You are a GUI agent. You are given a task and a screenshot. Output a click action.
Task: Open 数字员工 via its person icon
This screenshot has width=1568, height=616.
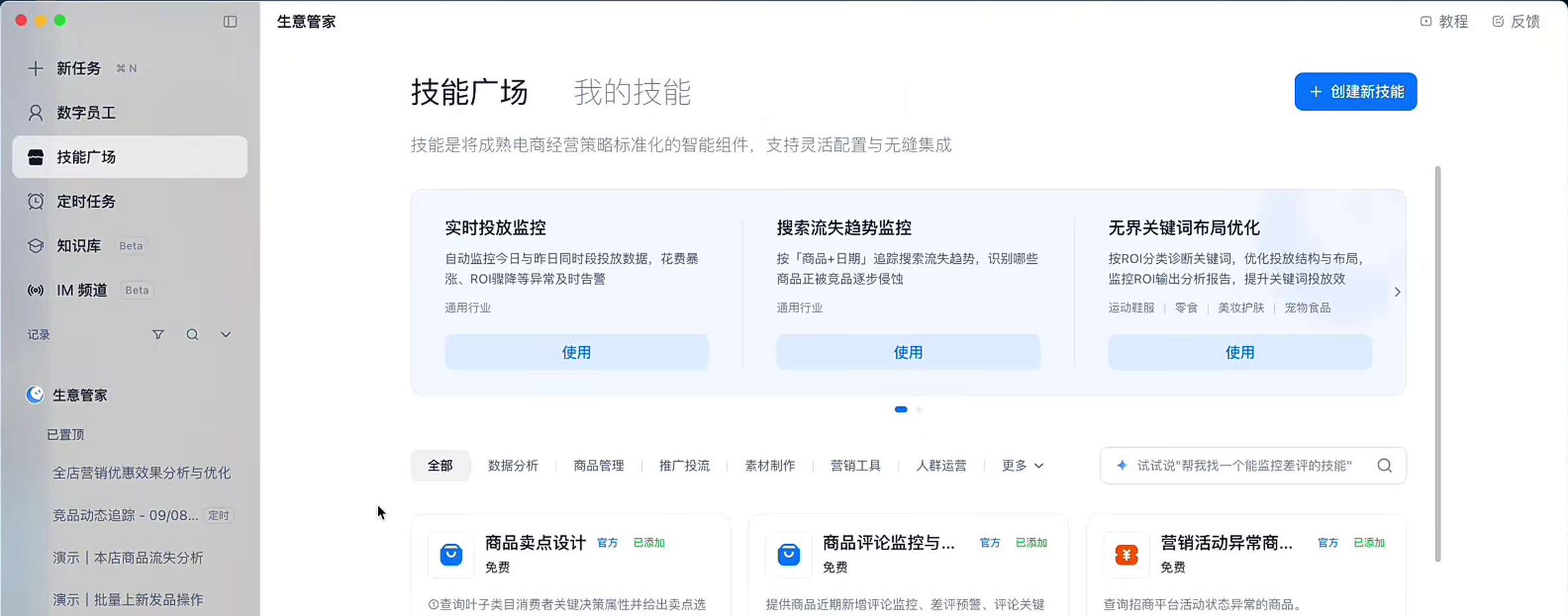(36, 113)
